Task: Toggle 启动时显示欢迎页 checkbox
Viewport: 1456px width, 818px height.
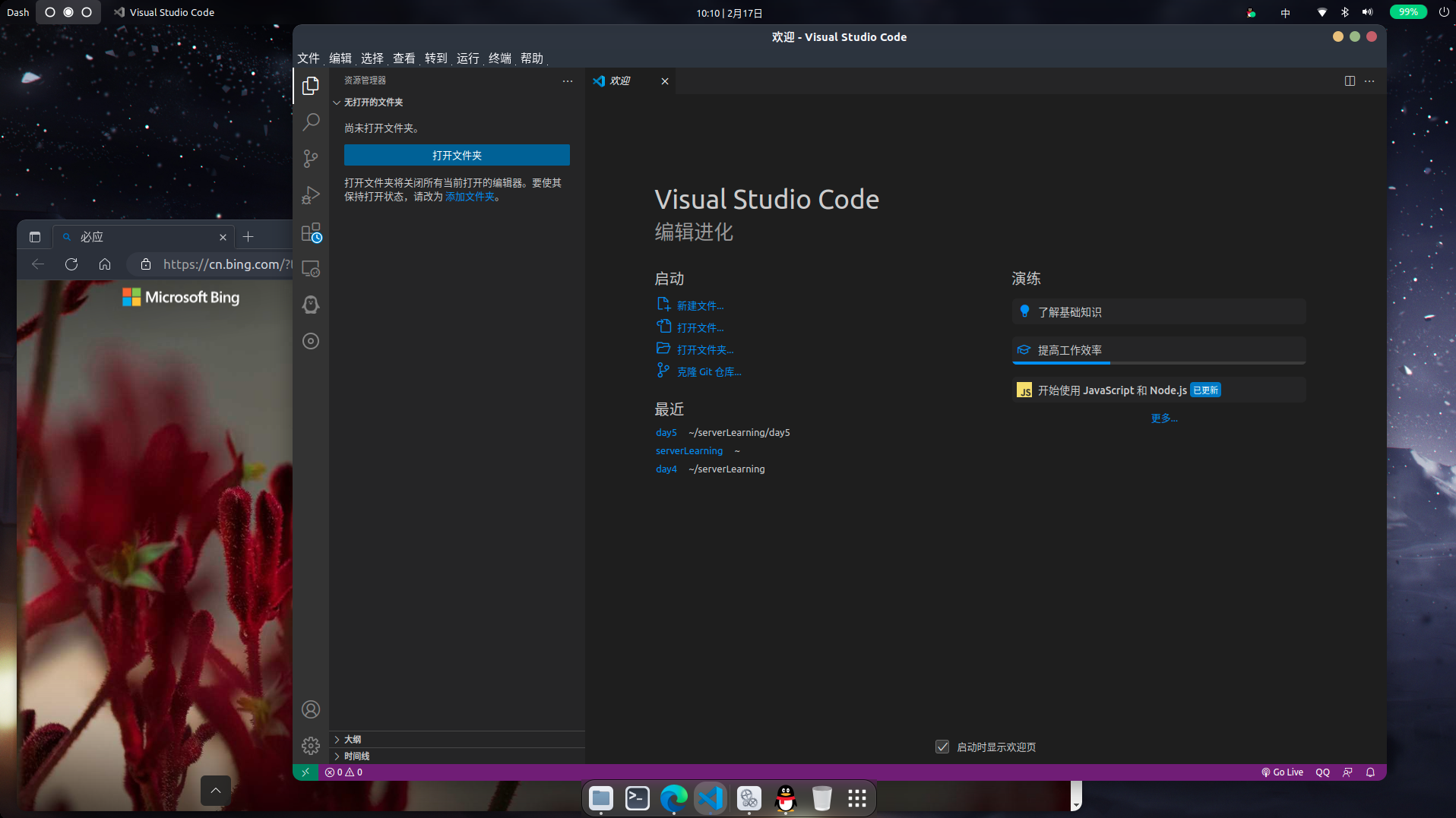Action: [x=942, y=747]
